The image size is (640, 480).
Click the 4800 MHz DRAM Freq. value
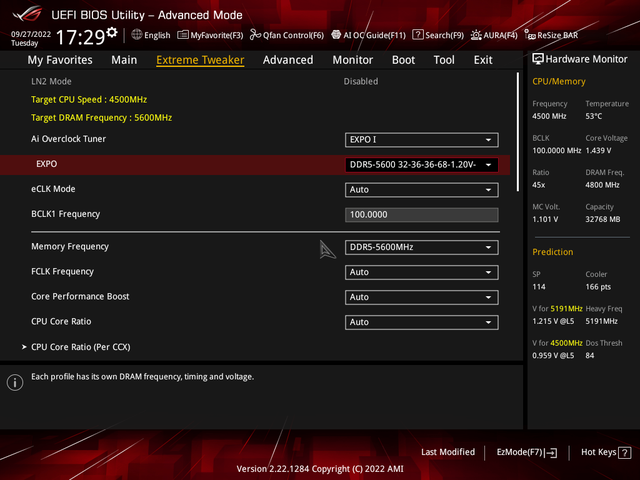(602, 185)
